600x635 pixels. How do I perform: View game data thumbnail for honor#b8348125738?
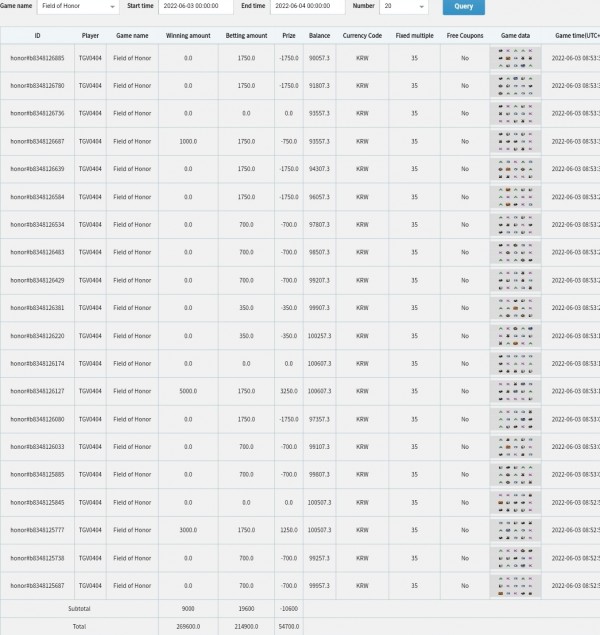[515, 558]
